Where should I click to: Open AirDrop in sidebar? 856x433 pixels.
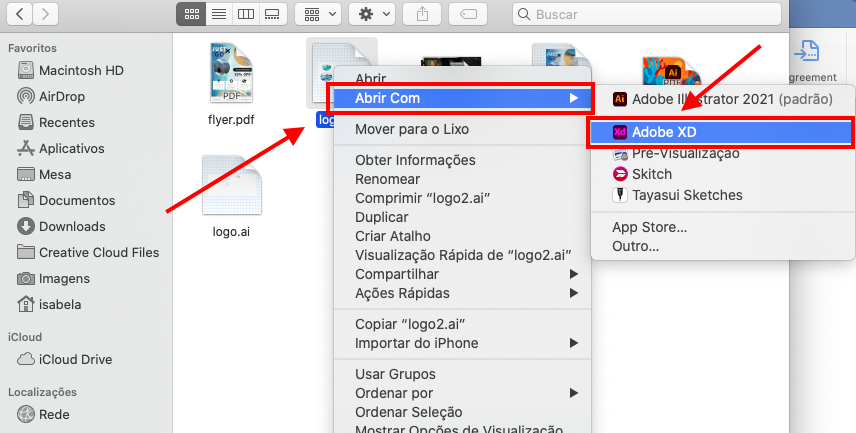pos(51,96)
